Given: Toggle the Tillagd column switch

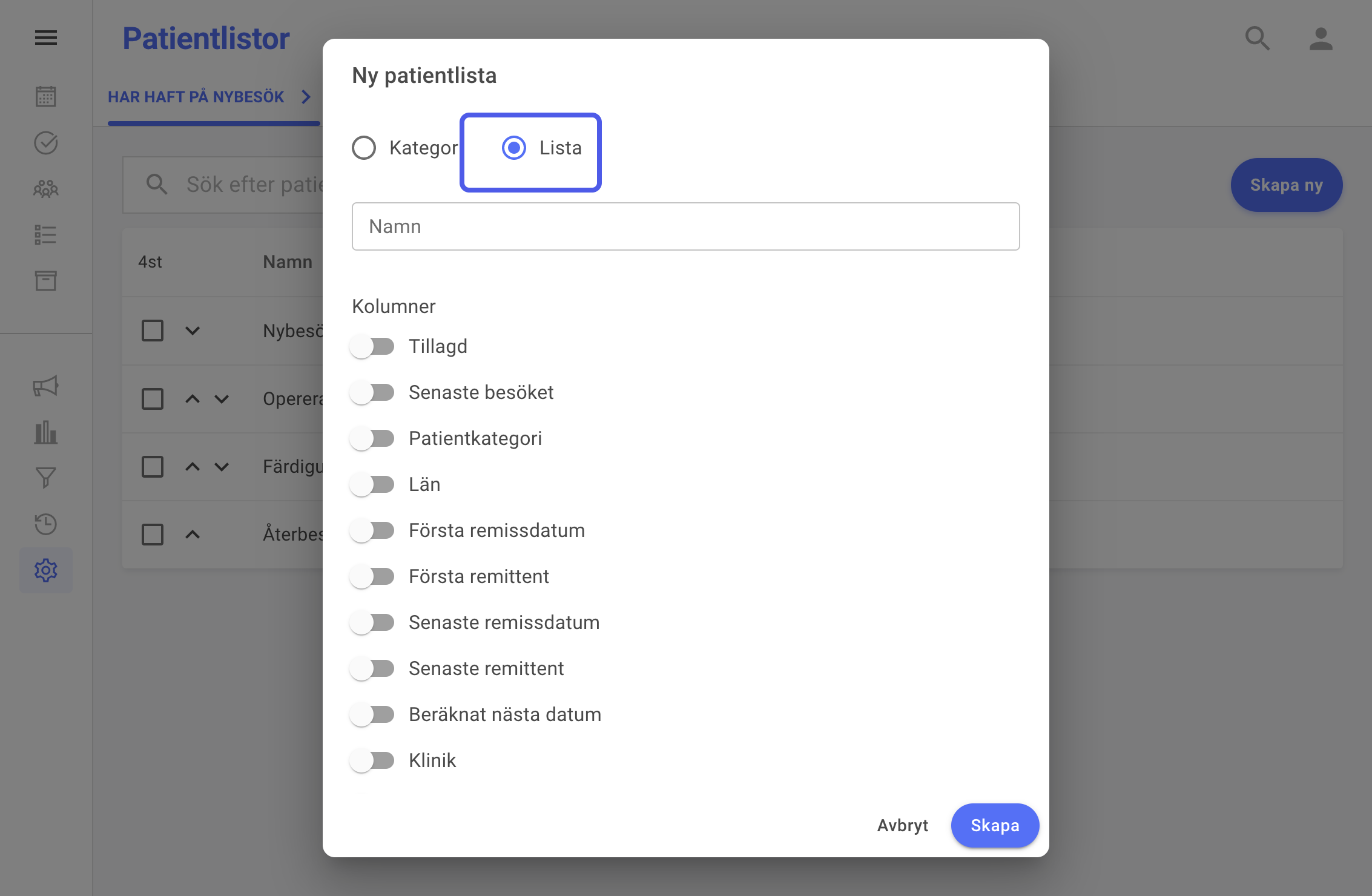Looking at the screenshot, I should click(372, 346).
